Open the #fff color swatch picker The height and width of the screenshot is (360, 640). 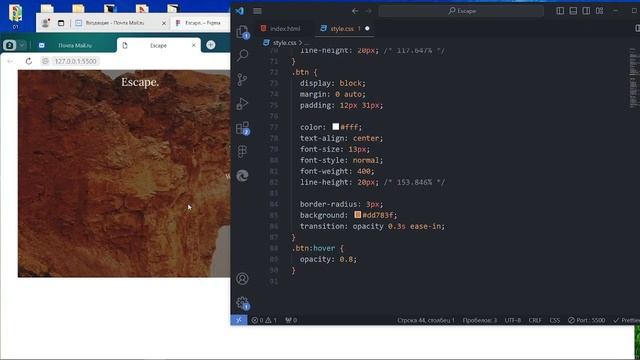coord(336,127)
